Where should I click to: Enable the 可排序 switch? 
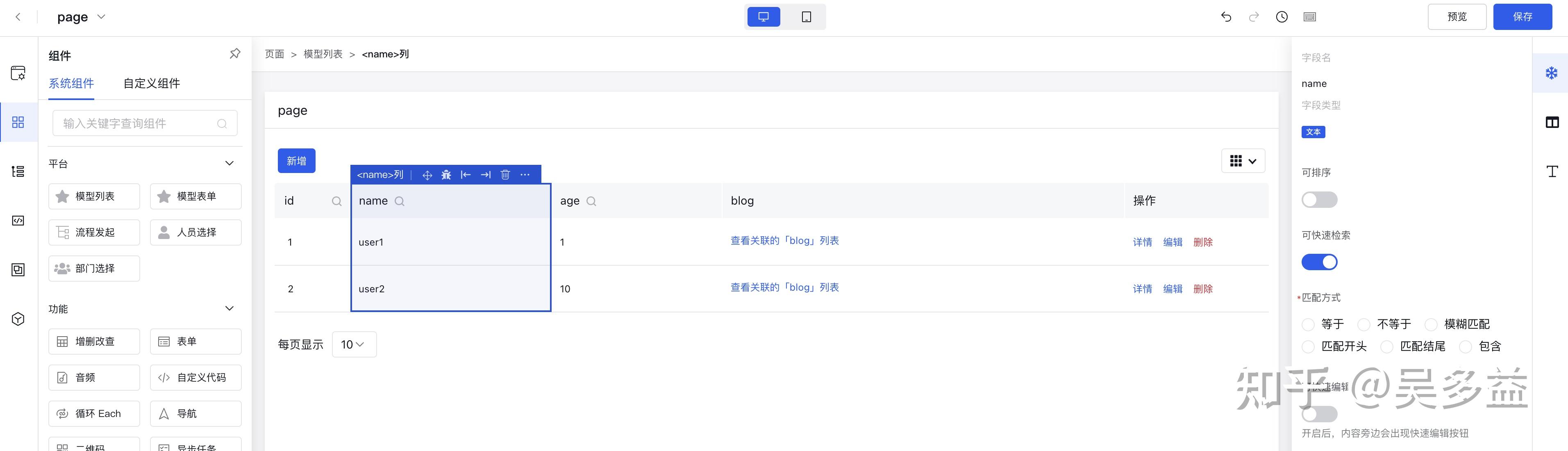coord(1319,200)
